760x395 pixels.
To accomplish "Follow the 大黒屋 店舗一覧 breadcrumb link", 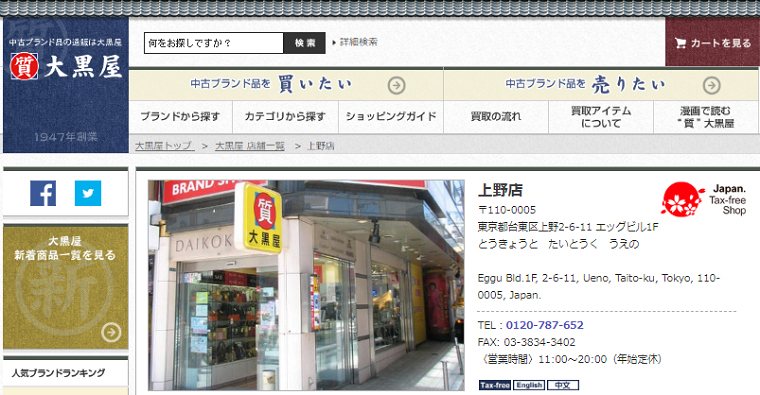I will (250, 146).
